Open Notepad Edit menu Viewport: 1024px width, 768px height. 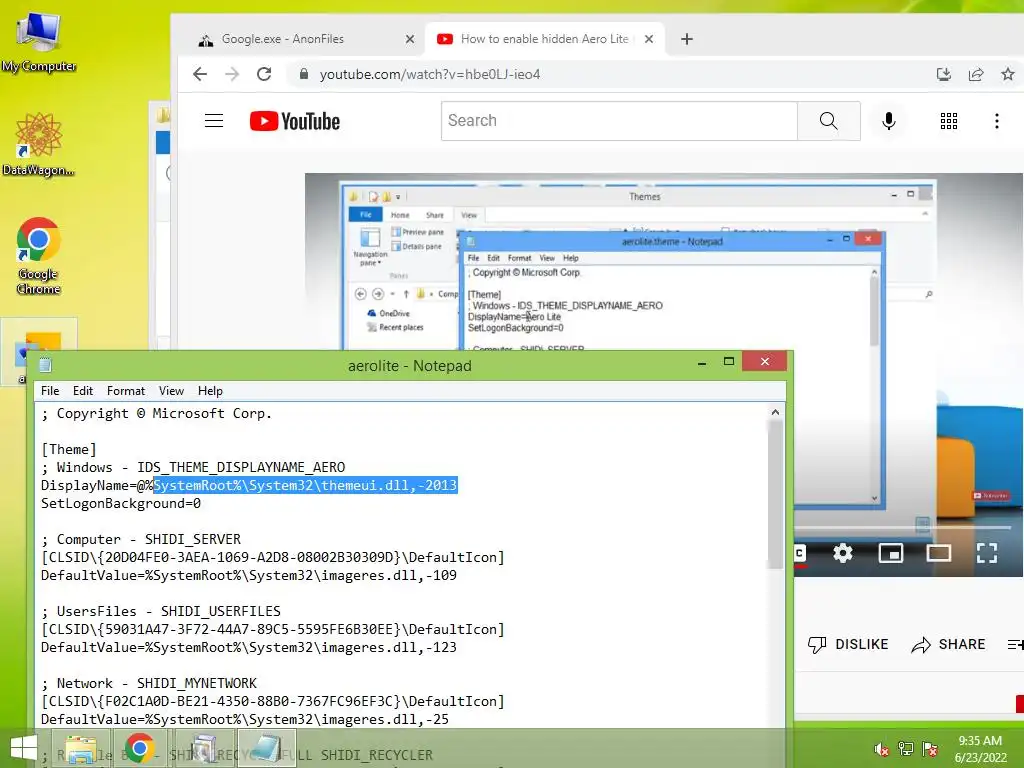pyautogui.click(x=83, y=391)
